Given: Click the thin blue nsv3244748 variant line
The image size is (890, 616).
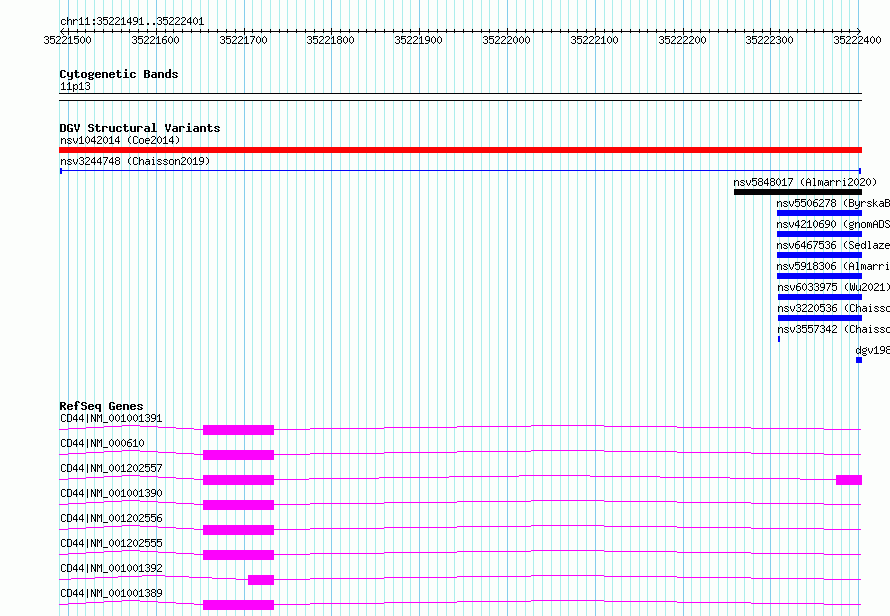Looking at the screenshot, I should tap(460, 170).
